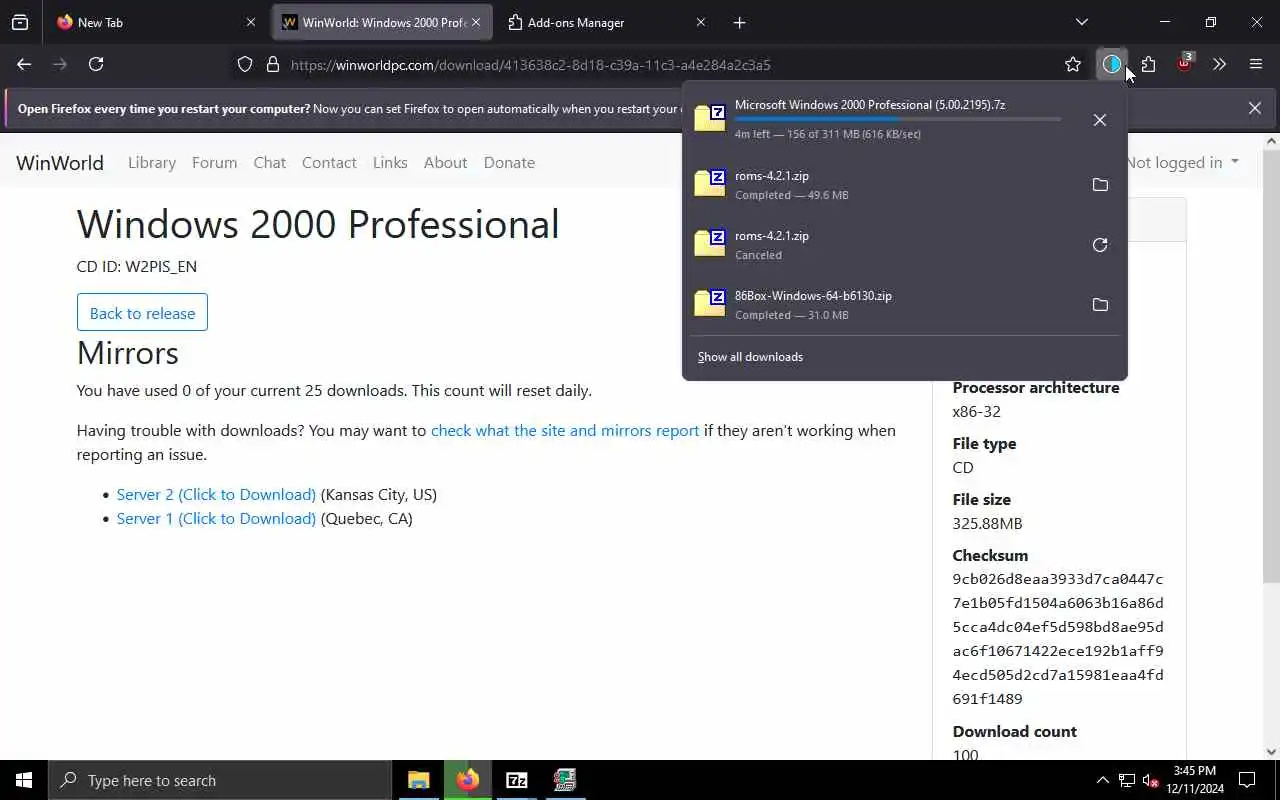Open File Explorer from taskbar
1280x800 pixels.
[418, 780]
